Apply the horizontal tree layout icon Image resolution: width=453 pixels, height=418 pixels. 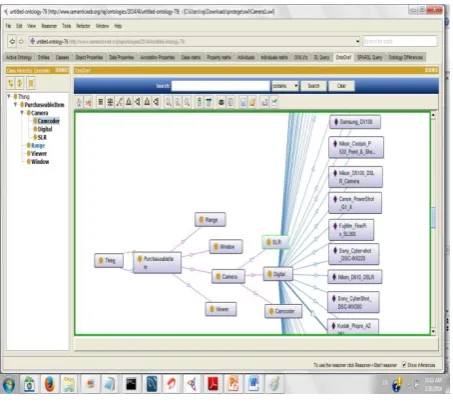(137, 102)
